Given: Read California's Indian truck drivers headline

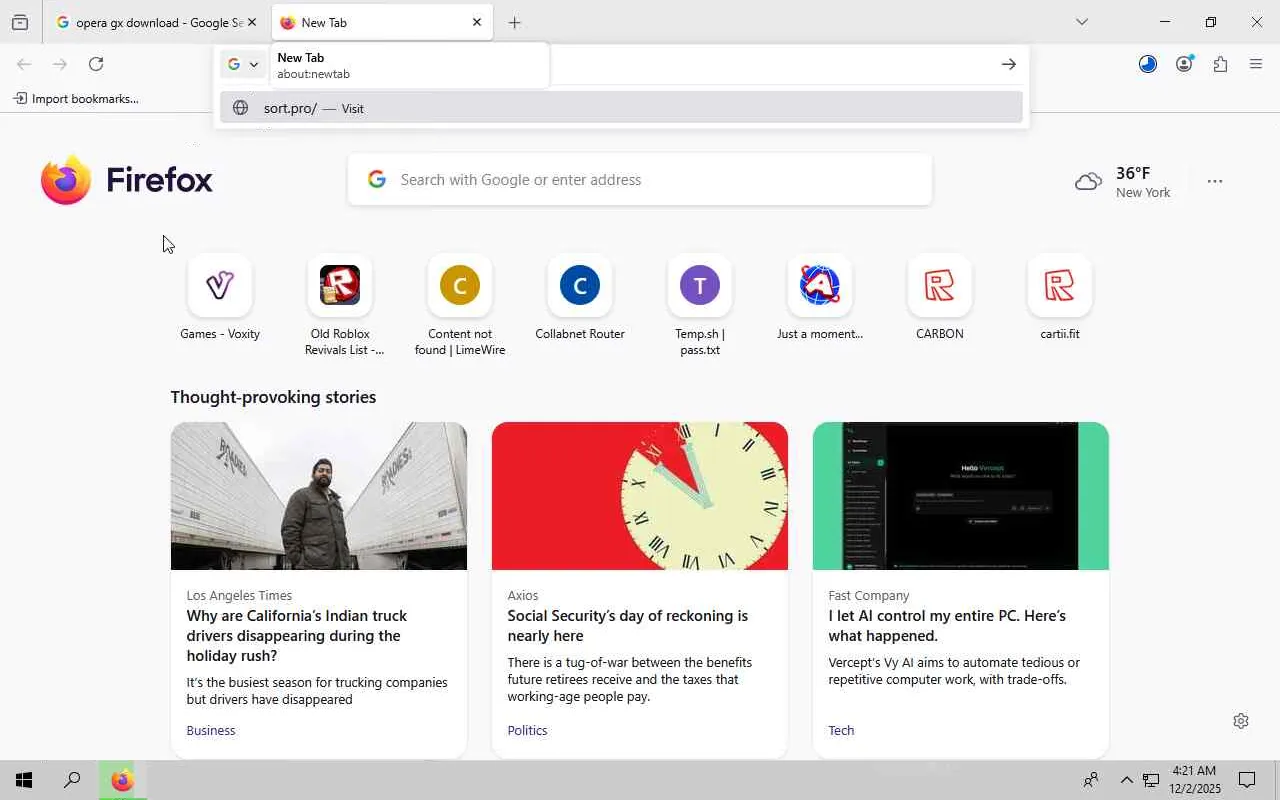Looking at the screenshot, I should point(297,636).
